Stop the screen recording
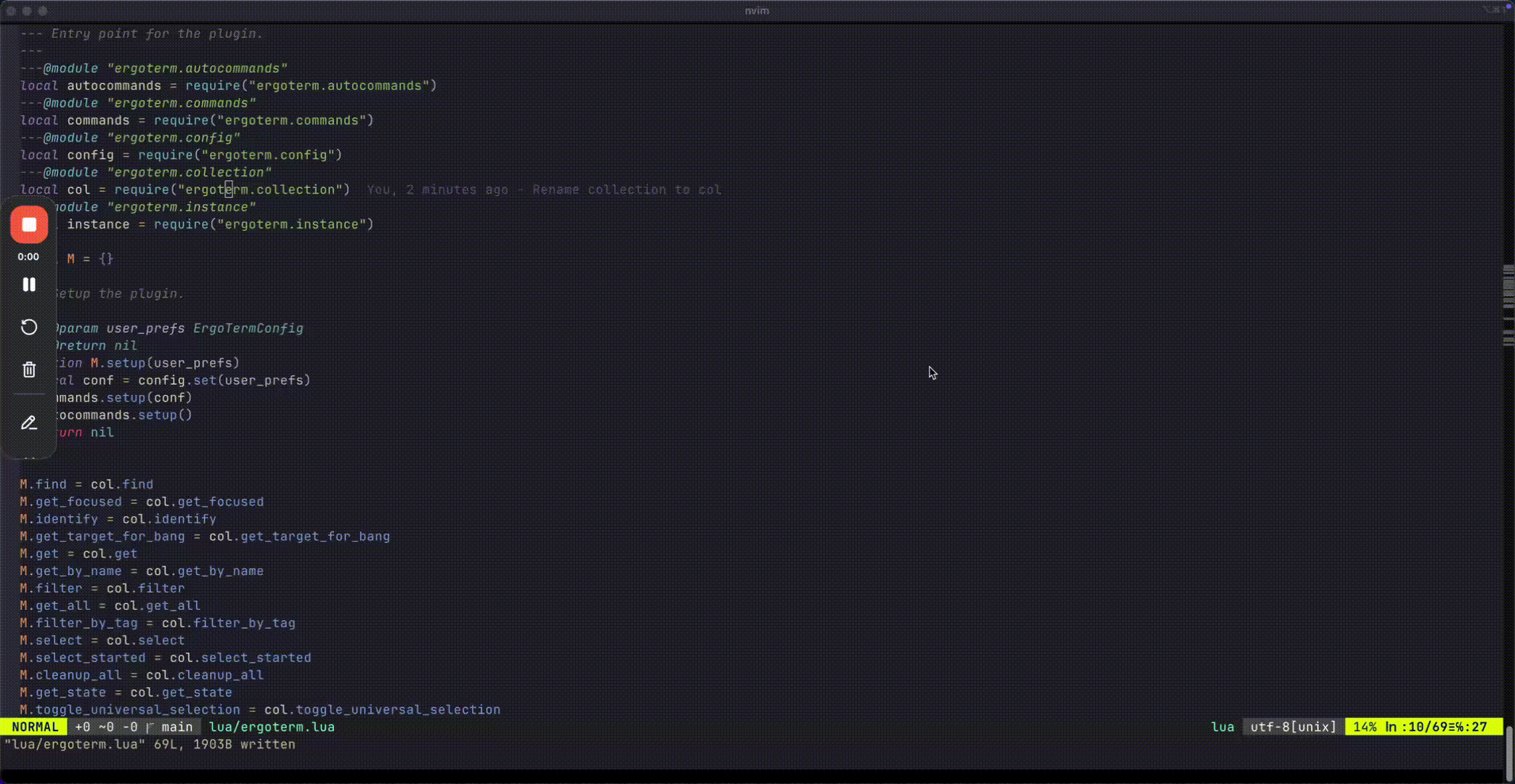 click(29, 224)
